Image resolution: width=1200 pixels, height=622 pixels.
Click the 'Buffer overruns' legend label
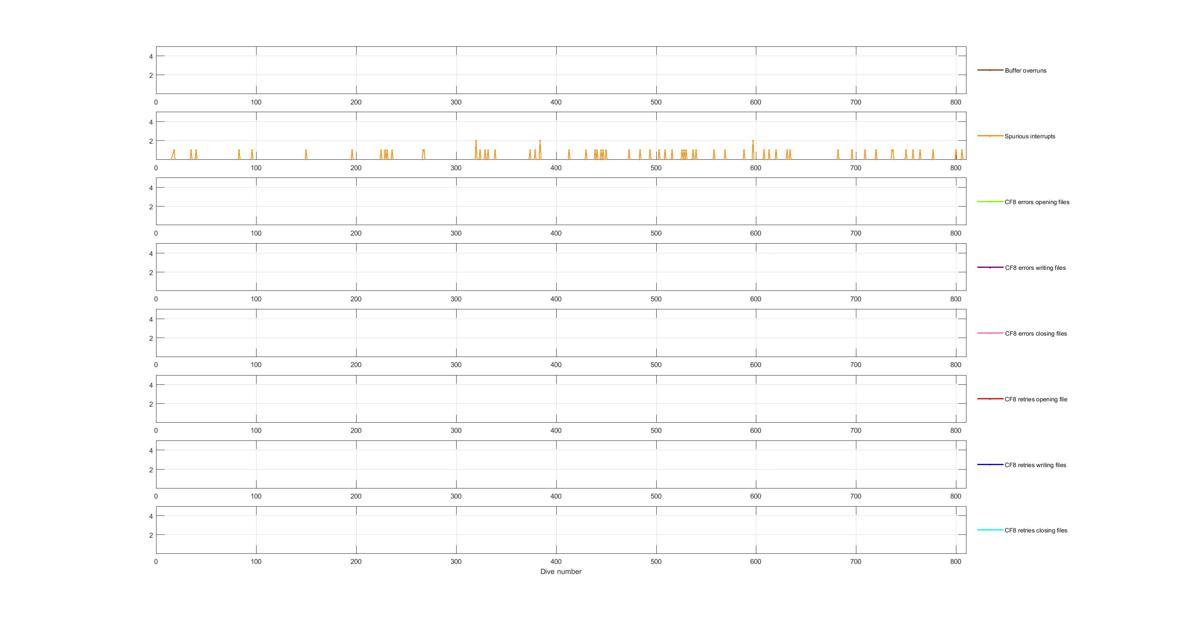pyautogui.click(x=1026, y=71)
